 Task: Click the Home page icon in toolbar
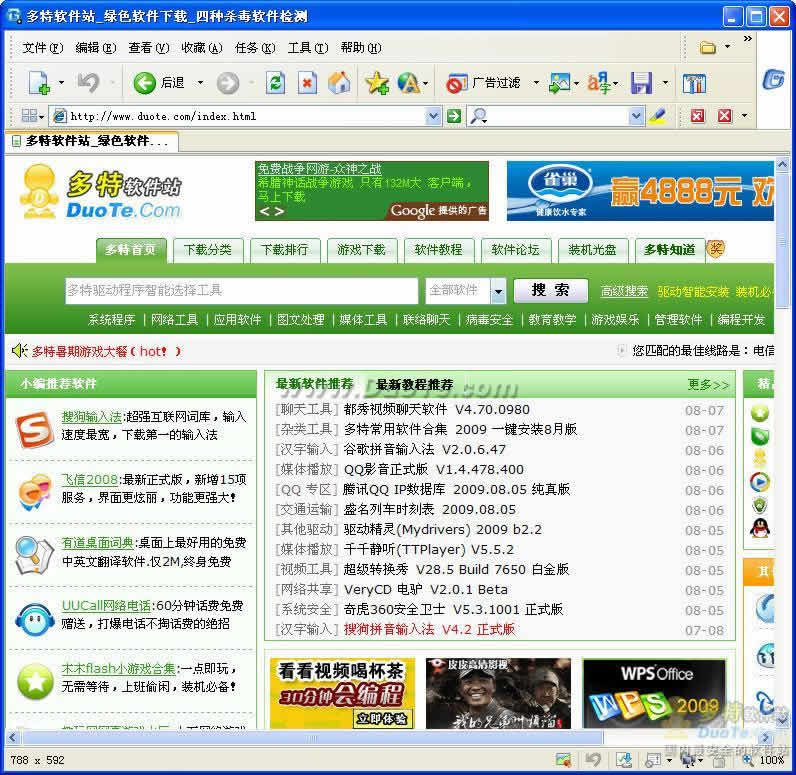pos(340,83)
